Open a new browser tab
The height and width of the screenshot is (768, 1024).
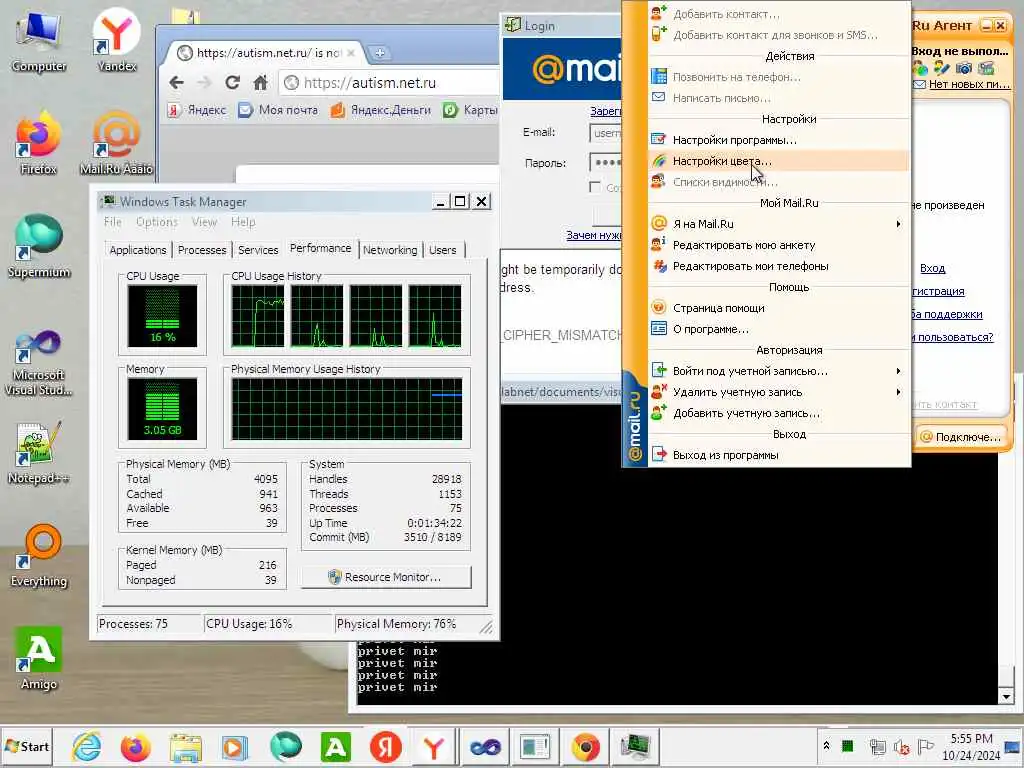(379, 53)
